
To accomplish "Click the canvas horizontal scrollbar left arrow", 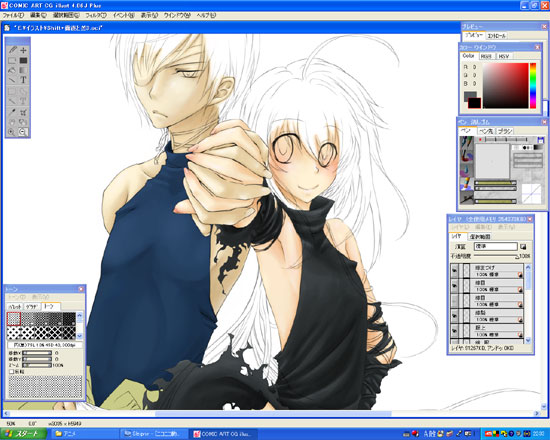I will coord(7,414).
